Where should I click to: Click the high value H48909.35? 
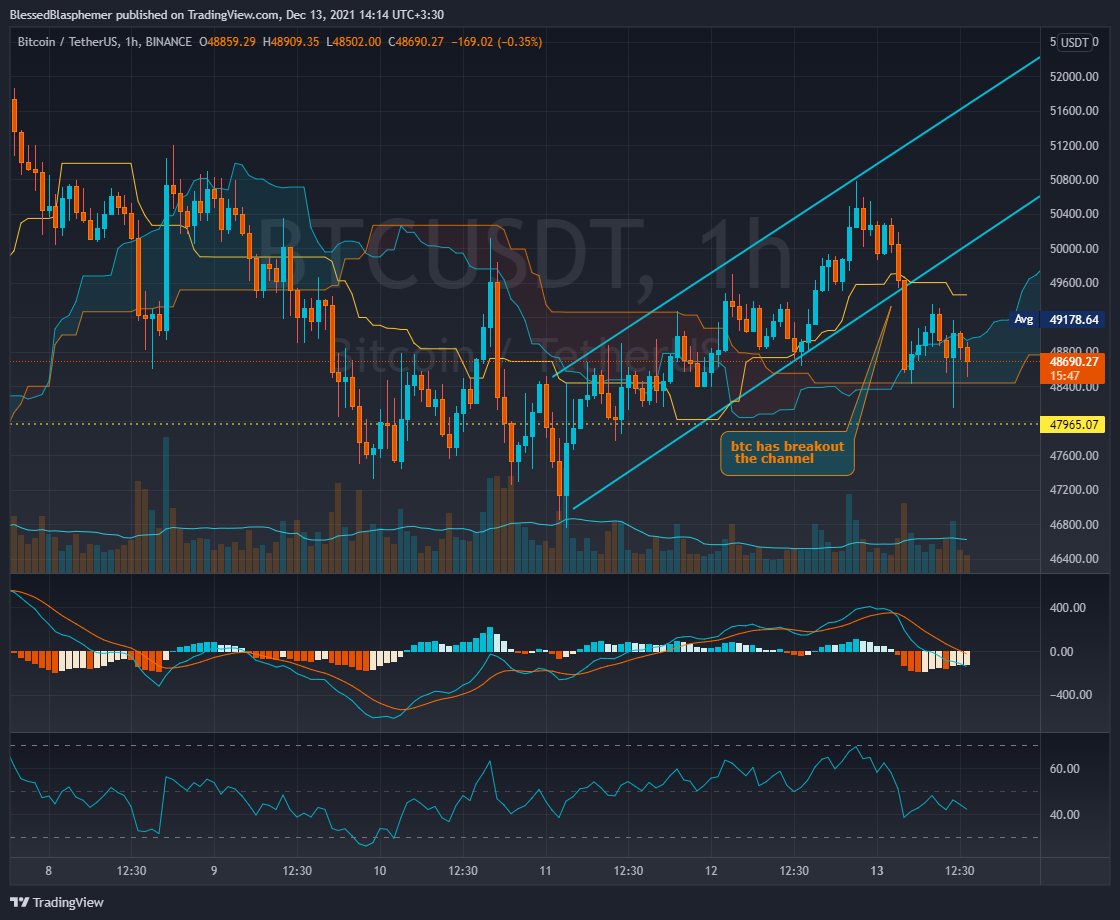[291, 42]
